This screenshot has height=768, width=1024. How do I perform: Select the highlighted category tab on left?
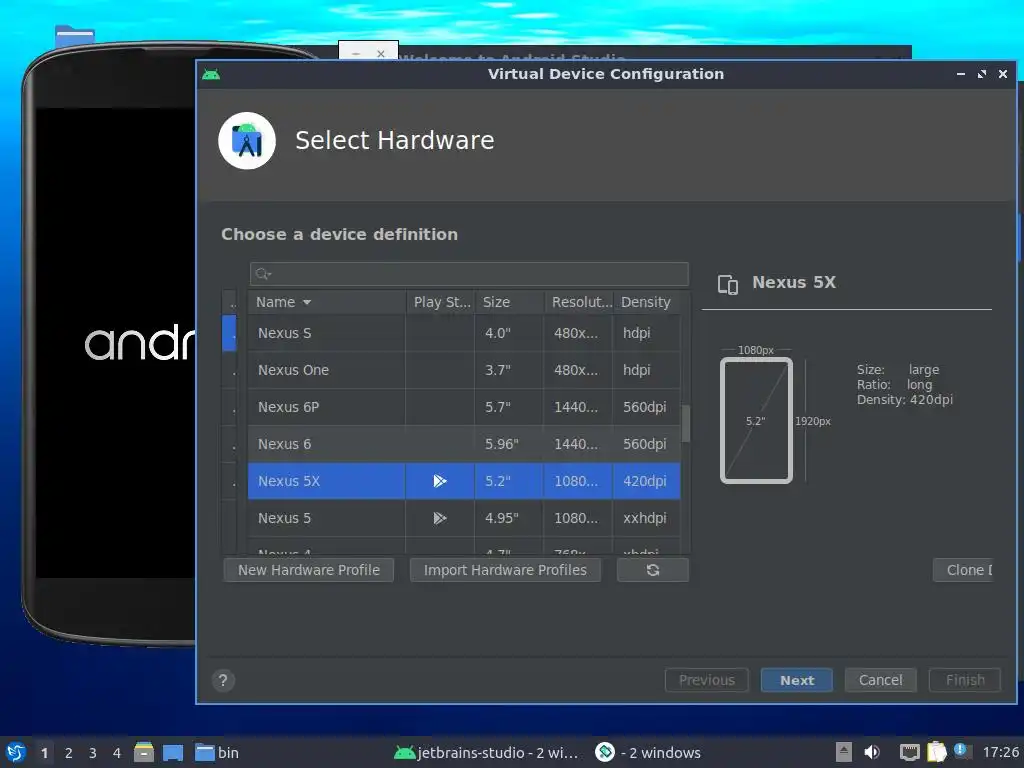[x=229, y=333]
